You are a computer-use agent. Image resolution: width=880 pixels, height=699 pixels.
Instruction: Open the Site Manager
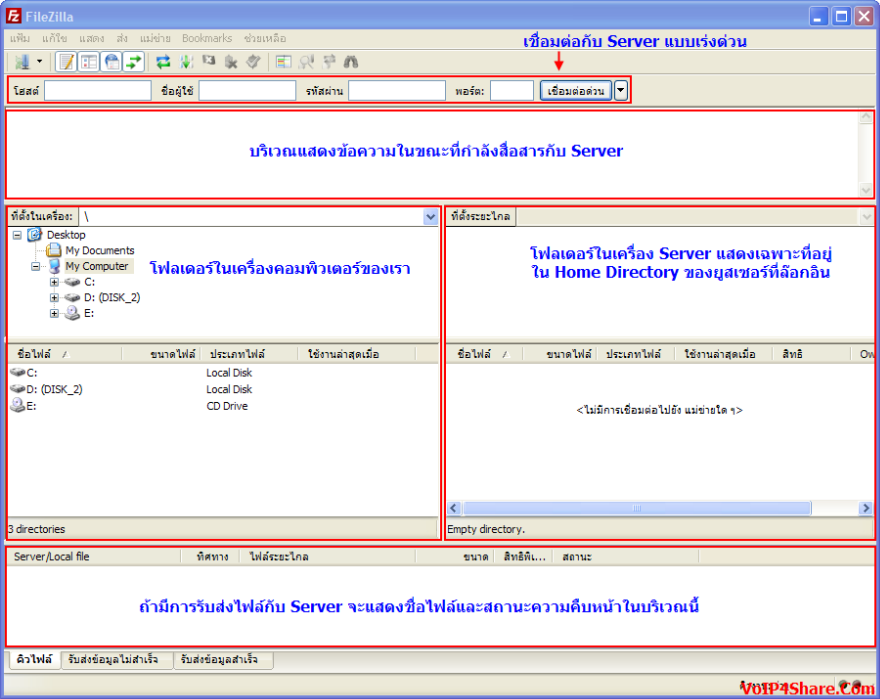pos(19,60)
